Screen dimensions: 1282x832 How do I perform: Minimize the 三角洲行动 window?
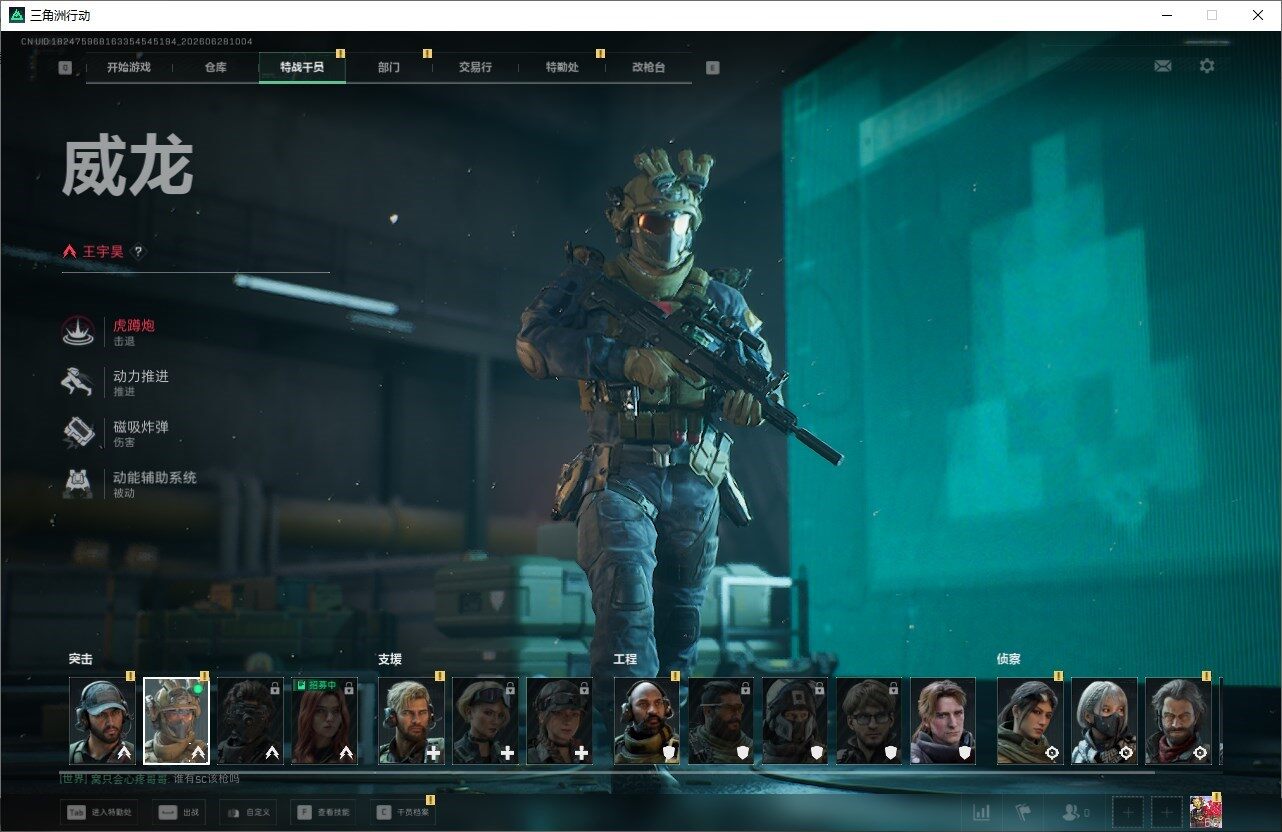pyautogui.click(x=1166, y=15)
